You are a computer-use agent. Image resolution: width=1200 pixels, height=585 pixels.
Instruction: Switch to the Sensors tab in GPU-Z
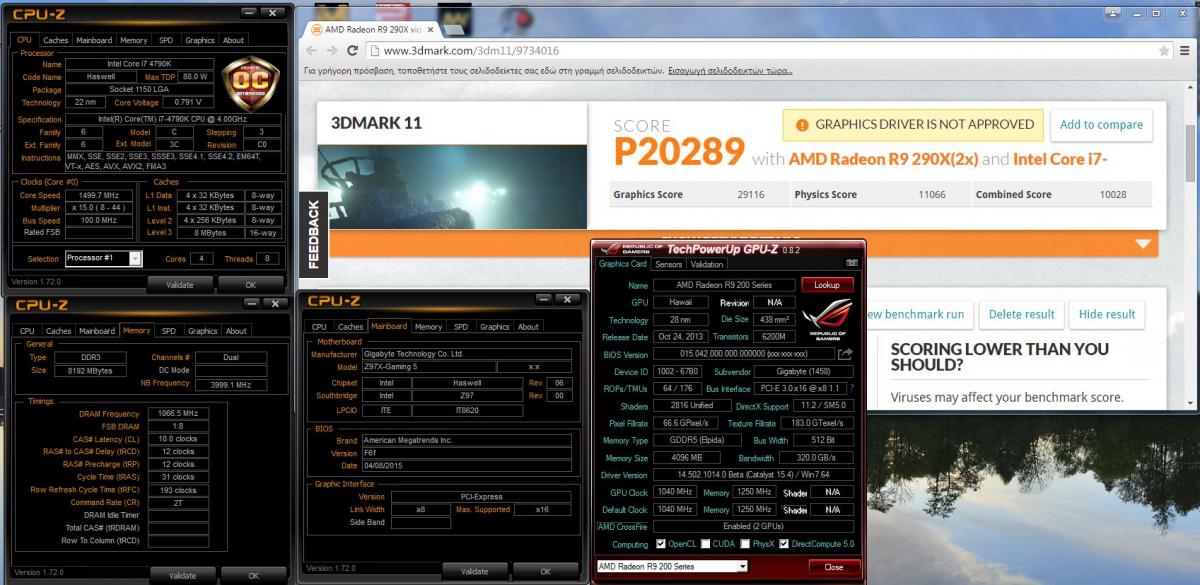[x=667, y=265]
